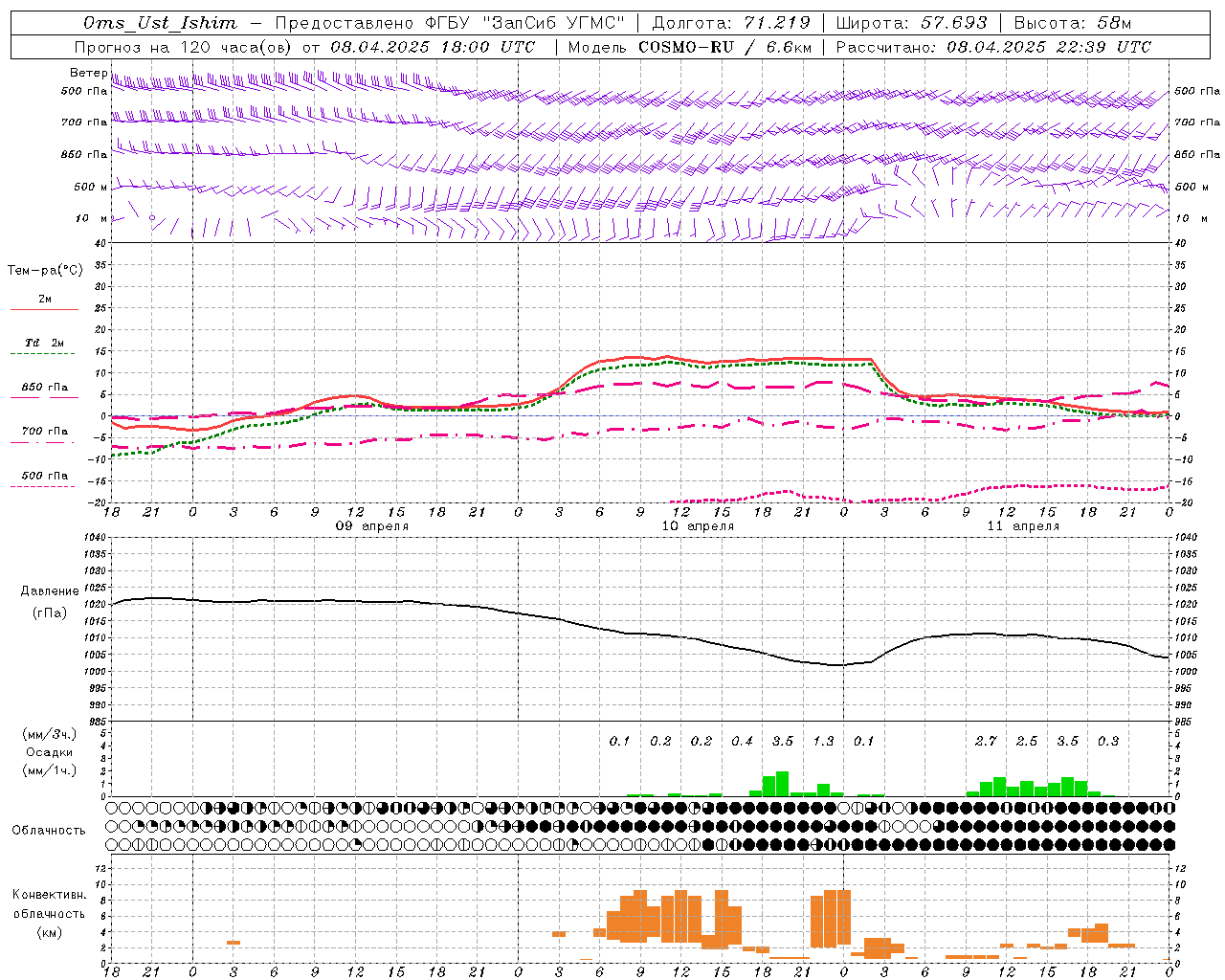The width and height of the screenshot is (1225, 980).
Task: Click the '09 апреля' date label
Action: pos(371,526)
